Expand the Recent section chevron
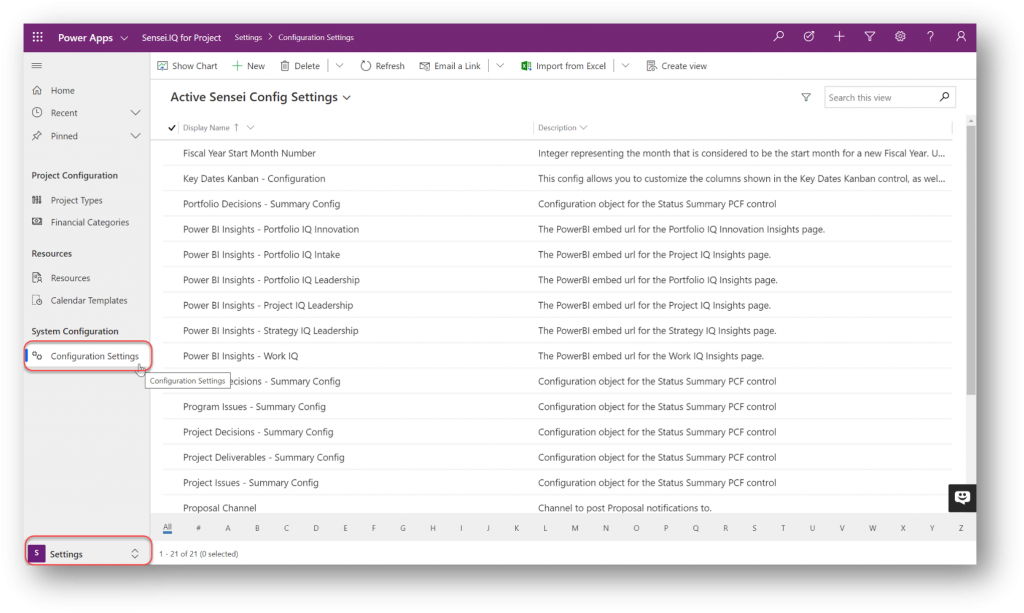Viewport: 1024px width, 613px height. [x=135, y=113]
